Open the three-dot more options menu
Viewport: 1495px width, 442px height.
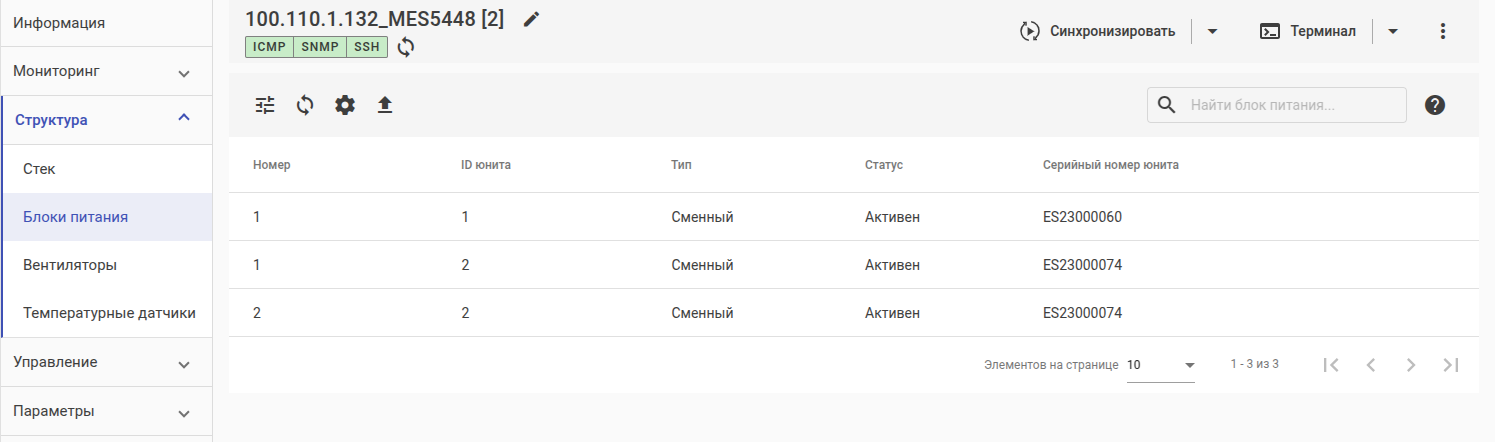tap(1442, 31)
